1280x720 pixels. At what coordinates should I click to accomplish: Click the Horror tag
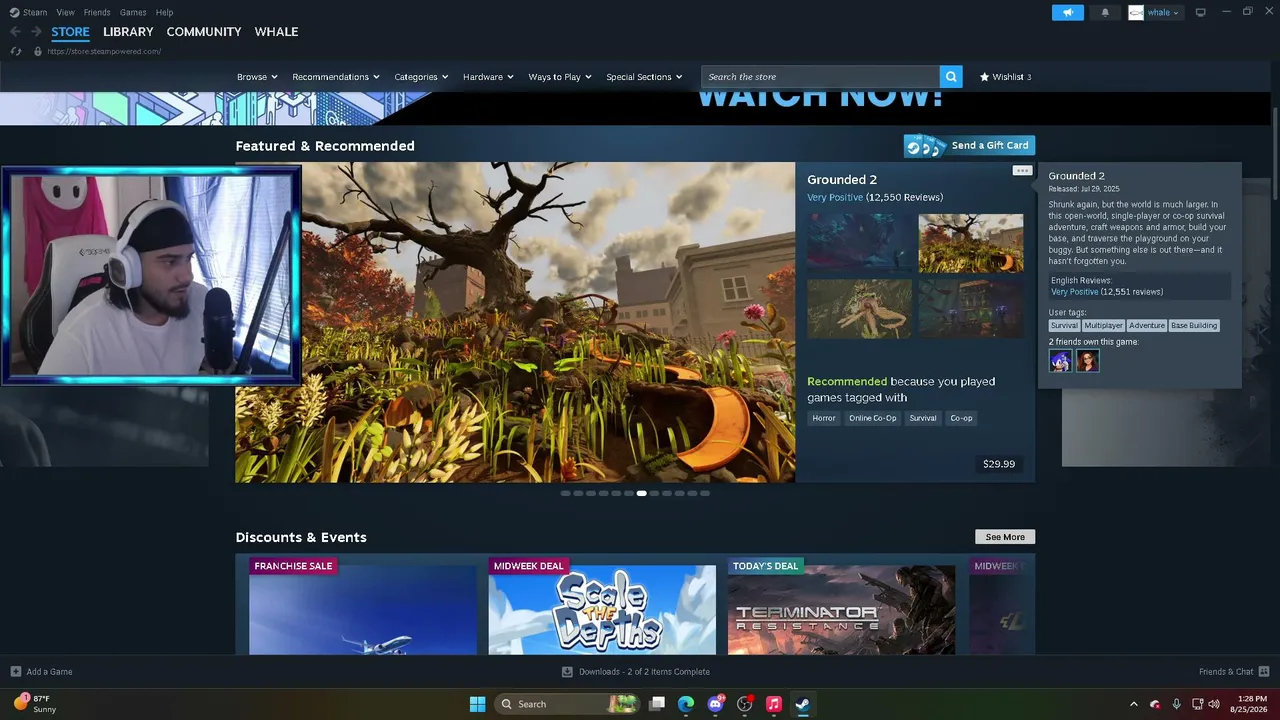coord(824,418)
